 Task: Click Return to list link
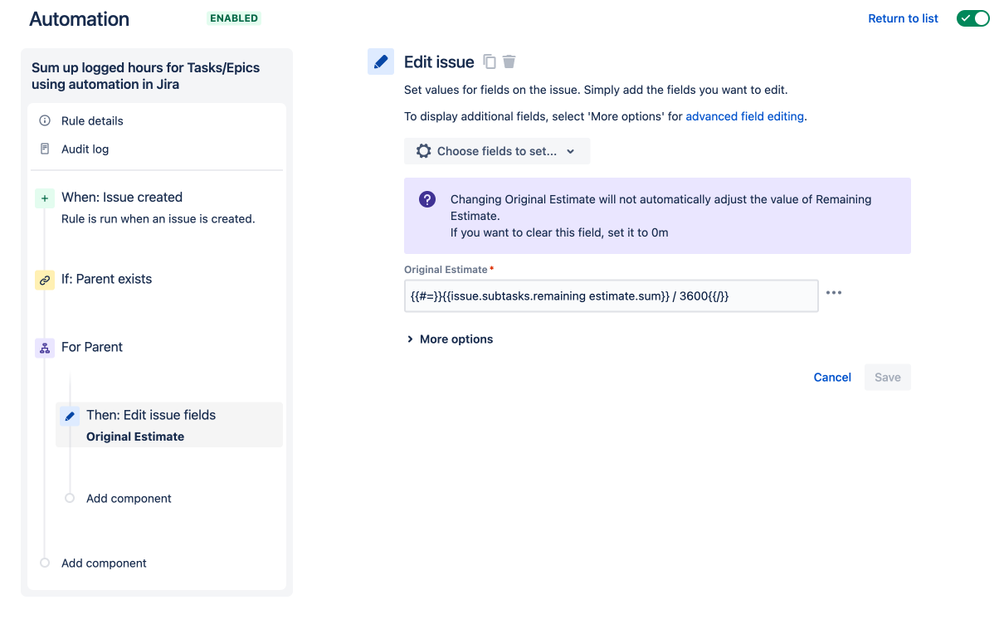(x=903, y=18)
